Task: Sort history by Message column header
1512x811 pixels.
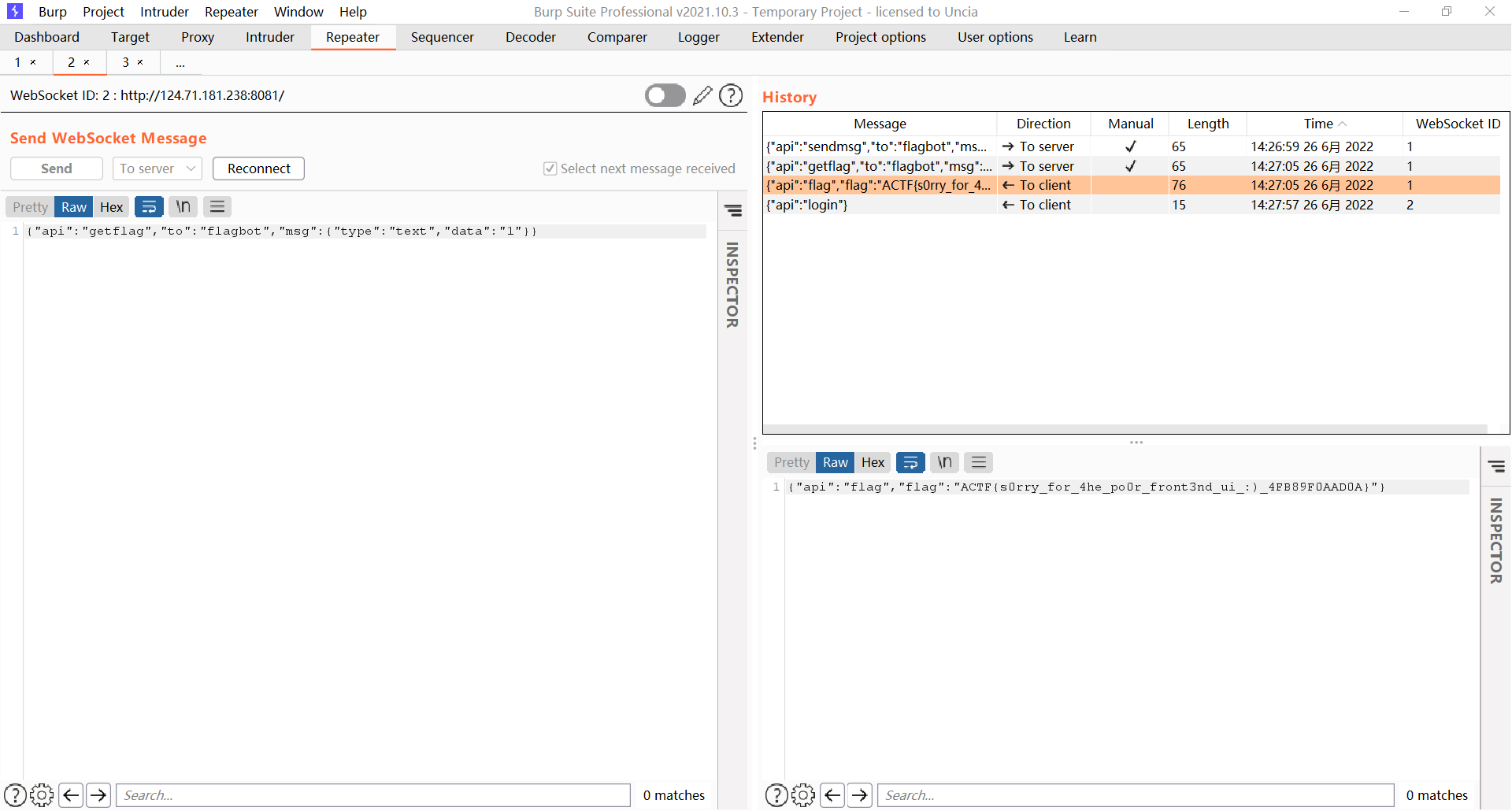Action: pyautogui.click(x=880, y=124)
